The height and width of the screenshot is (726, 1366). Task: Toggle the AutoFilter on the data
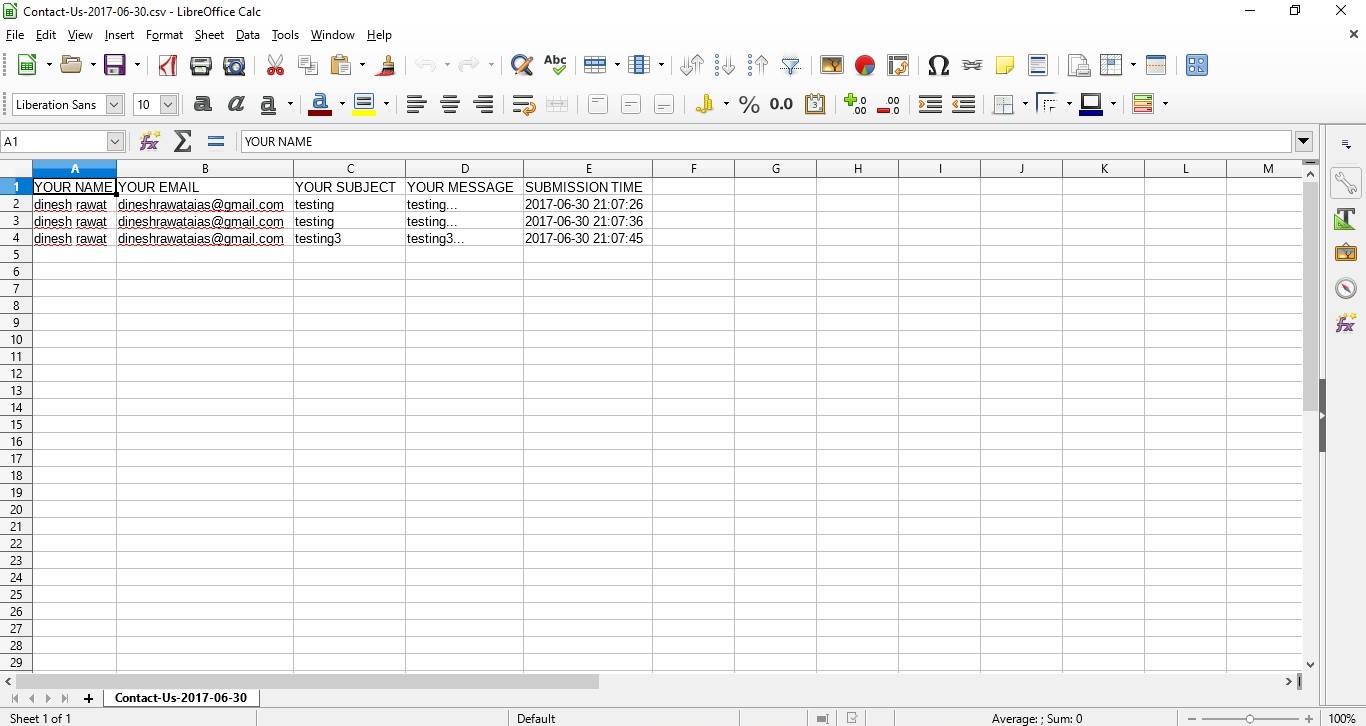click(x=791, y=66)
